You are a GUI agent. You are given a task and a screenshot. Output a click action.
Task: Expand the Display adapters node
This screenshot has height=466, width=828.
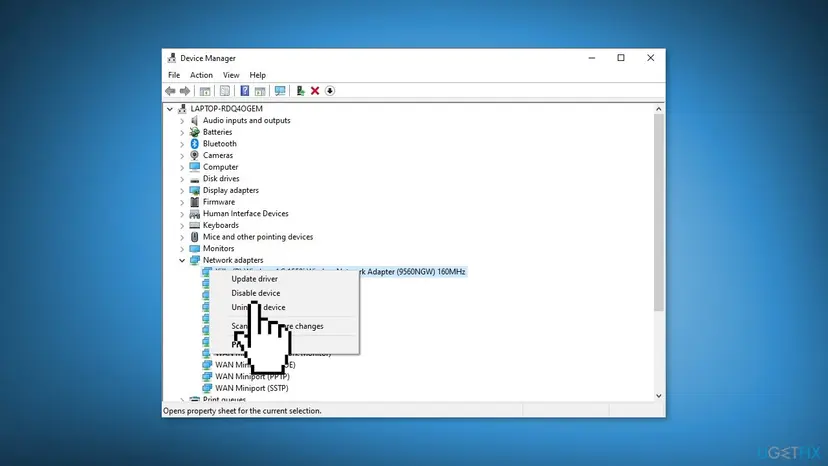[182, 190]
